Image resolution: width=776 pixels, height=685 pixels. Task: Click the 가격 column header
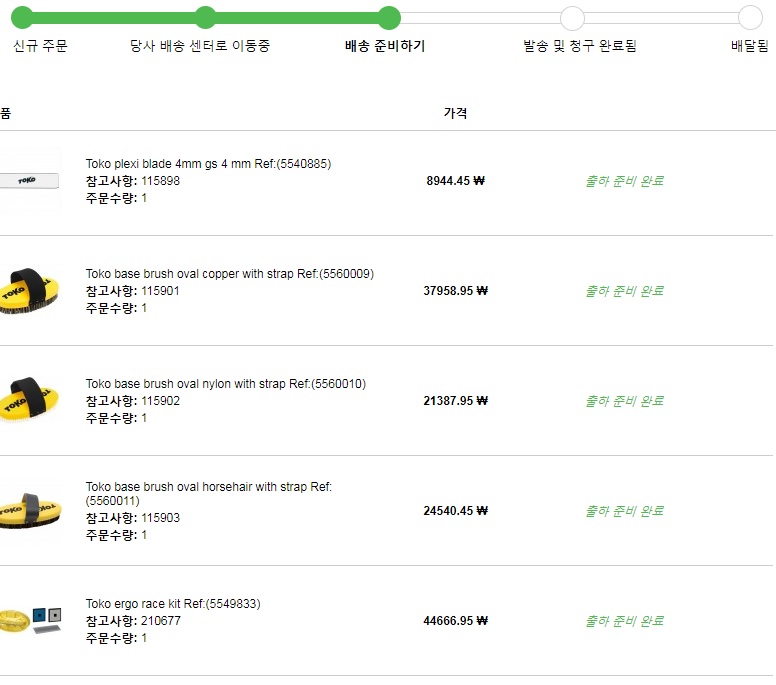tap(455, 113)
